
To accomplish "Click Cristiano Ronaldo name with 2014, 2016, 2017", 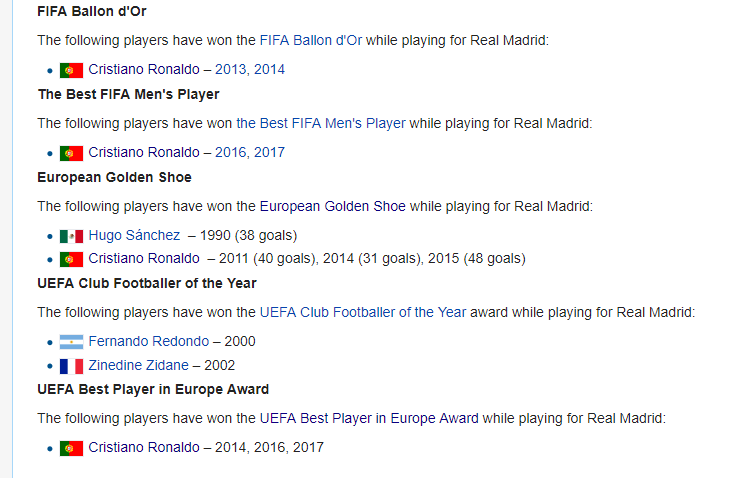I will pos(144,448).
